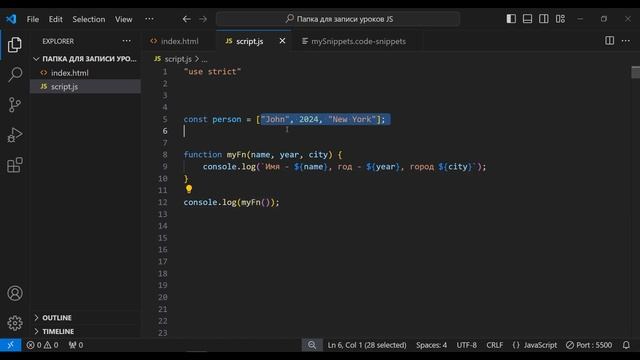Open the Explorer view in activity bar
640x360 pixels.
pos(15,44)
